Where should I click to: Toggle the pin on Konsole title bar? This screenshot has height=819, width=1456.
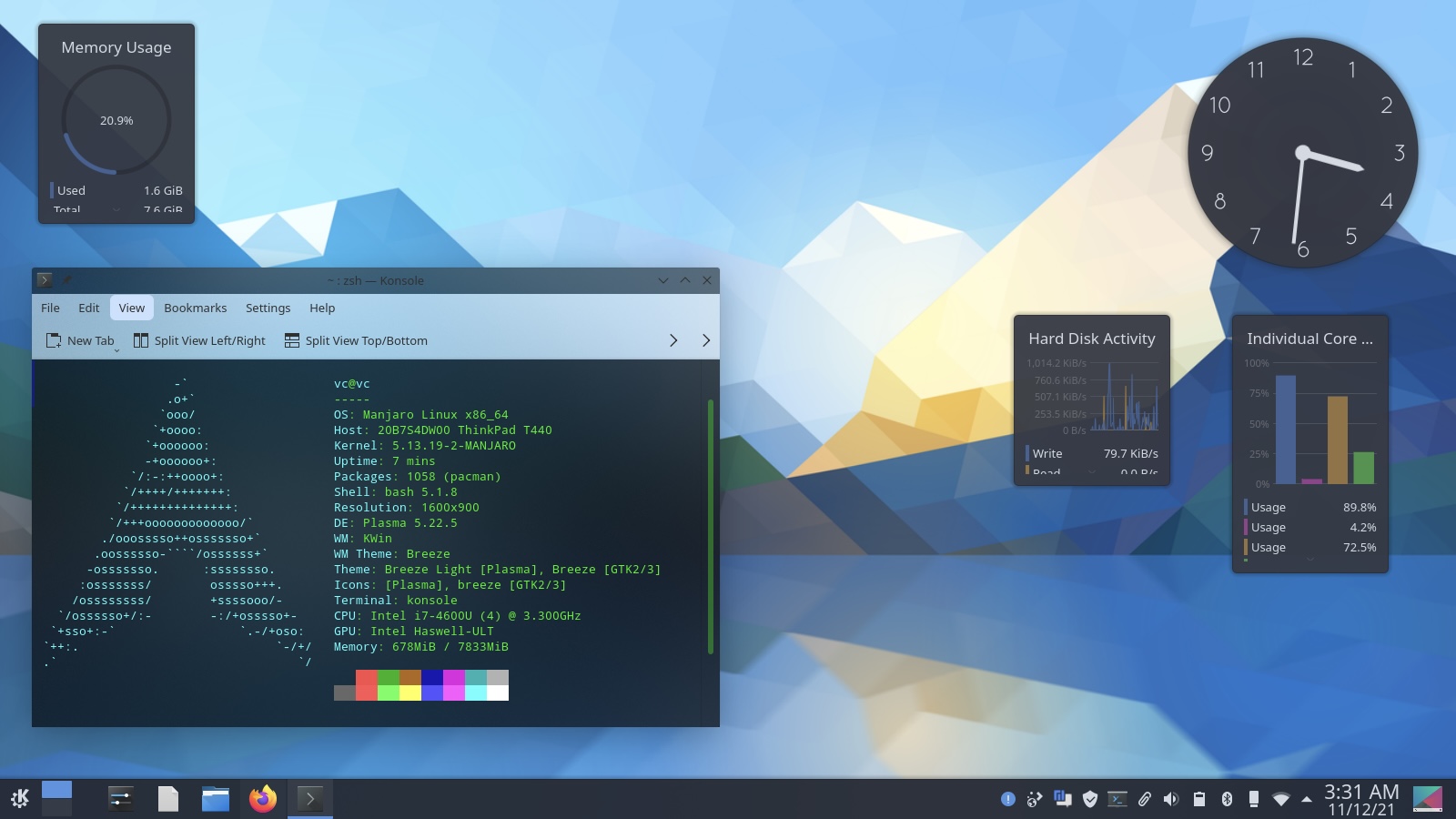point(66,280)
